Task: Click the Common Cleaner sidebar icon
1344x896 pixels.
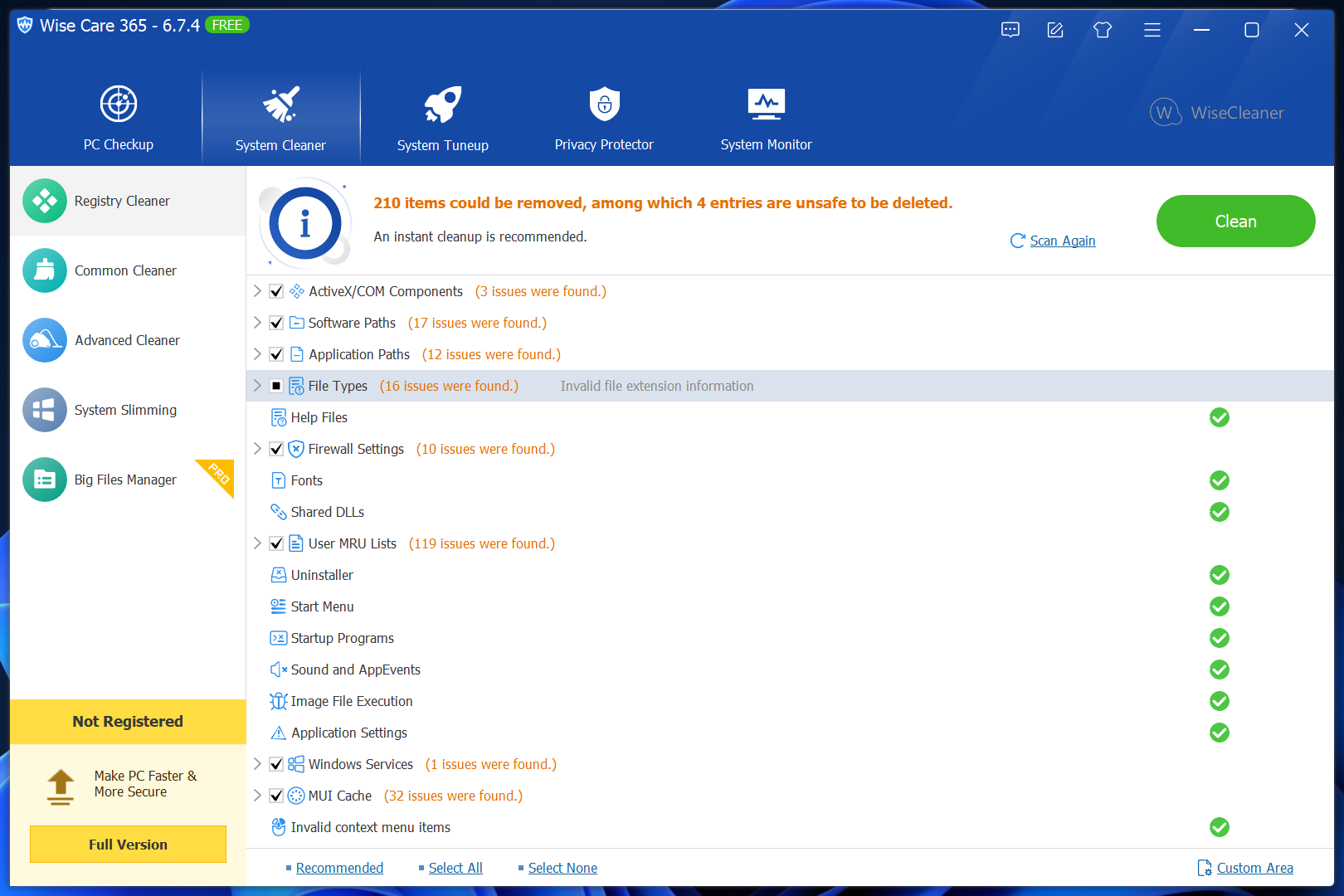Action: click(45, 270)
